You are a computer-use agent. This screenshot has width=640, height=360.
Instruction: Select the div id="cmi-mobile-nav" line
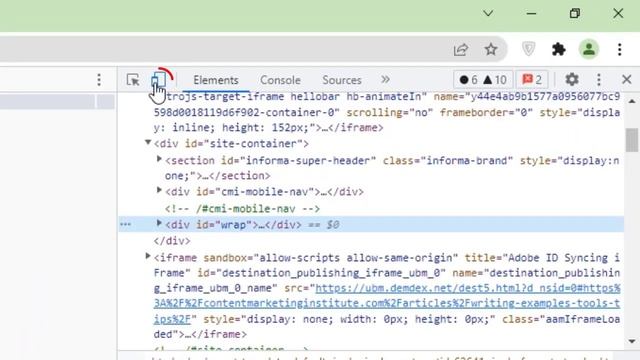[264, 192]
